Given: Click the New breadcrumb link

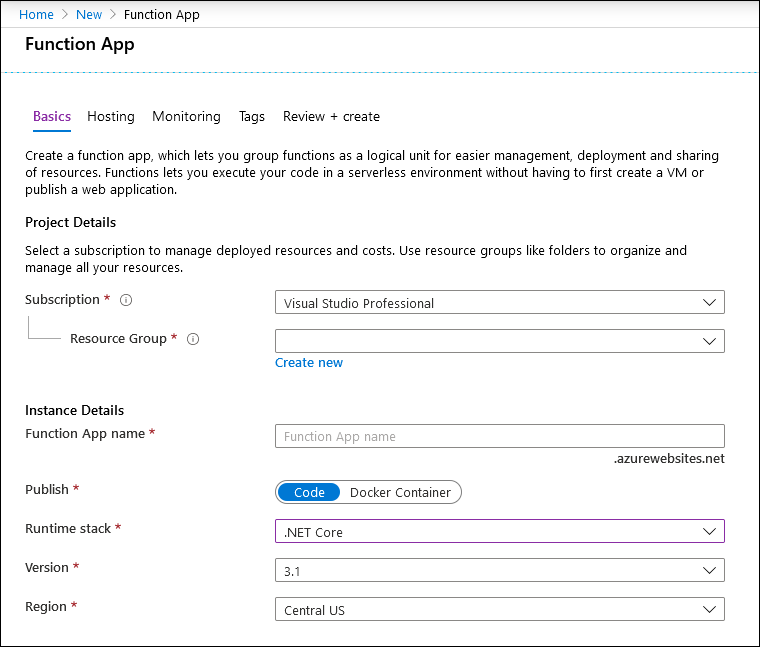Looking at the screenshot, I should point(89,15).
